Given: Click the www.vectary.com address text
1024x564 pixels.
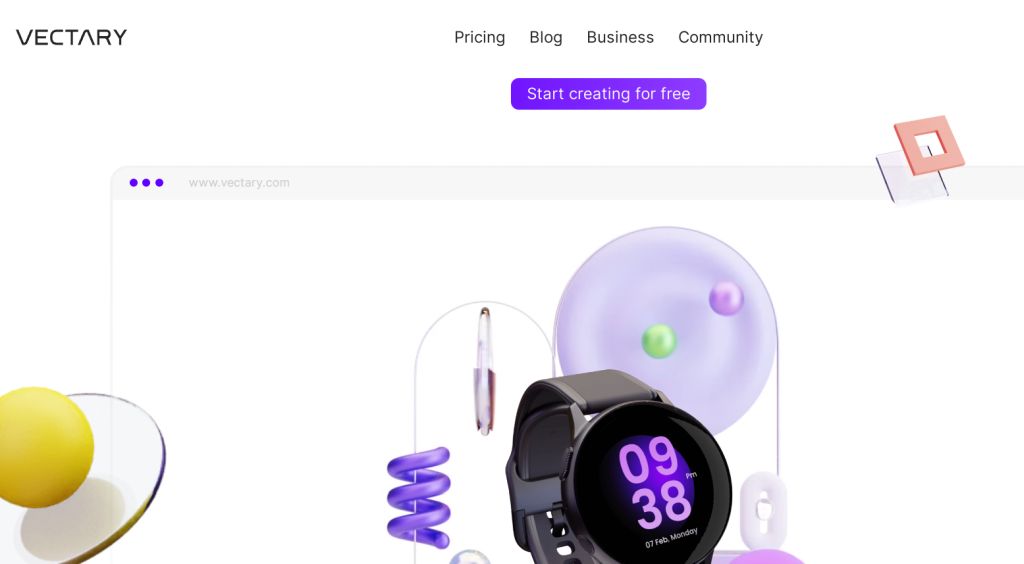Looking at the screenshot, I should (239, 183).
